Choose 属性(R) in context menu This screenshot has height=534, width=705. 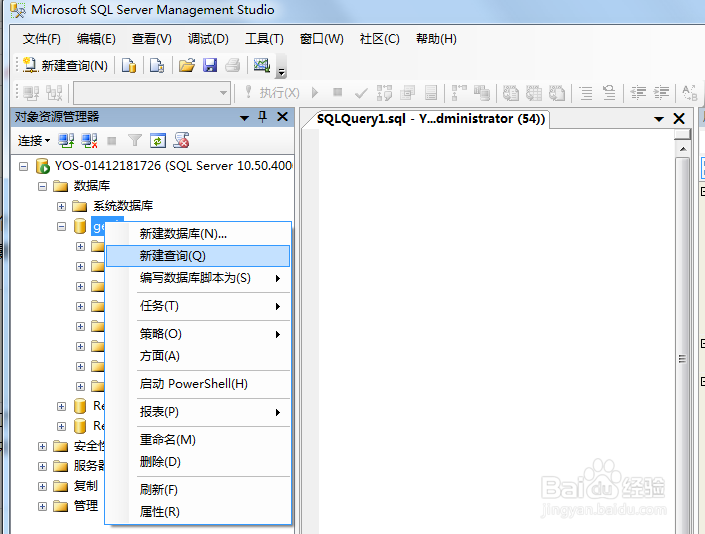(x=198, y=512)
